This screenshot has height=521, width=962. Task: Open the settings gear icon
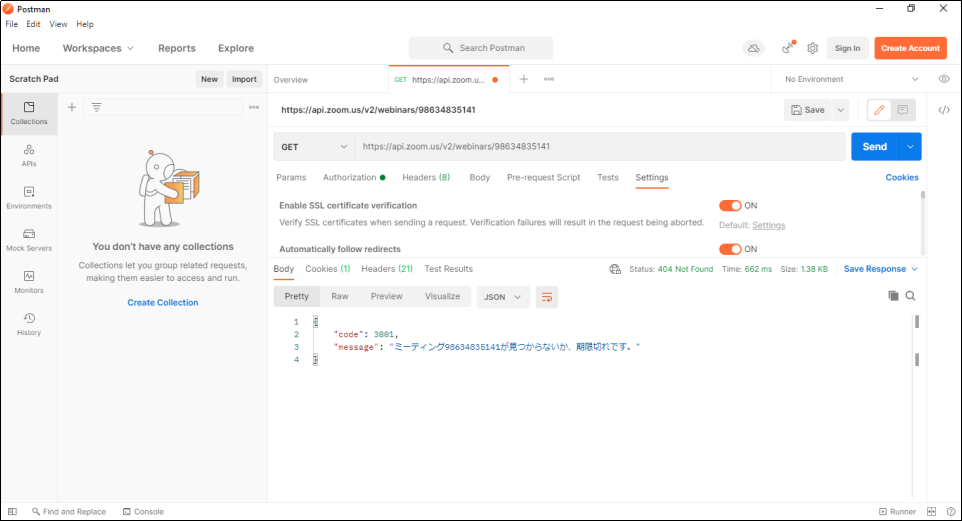tap(812, 48)
